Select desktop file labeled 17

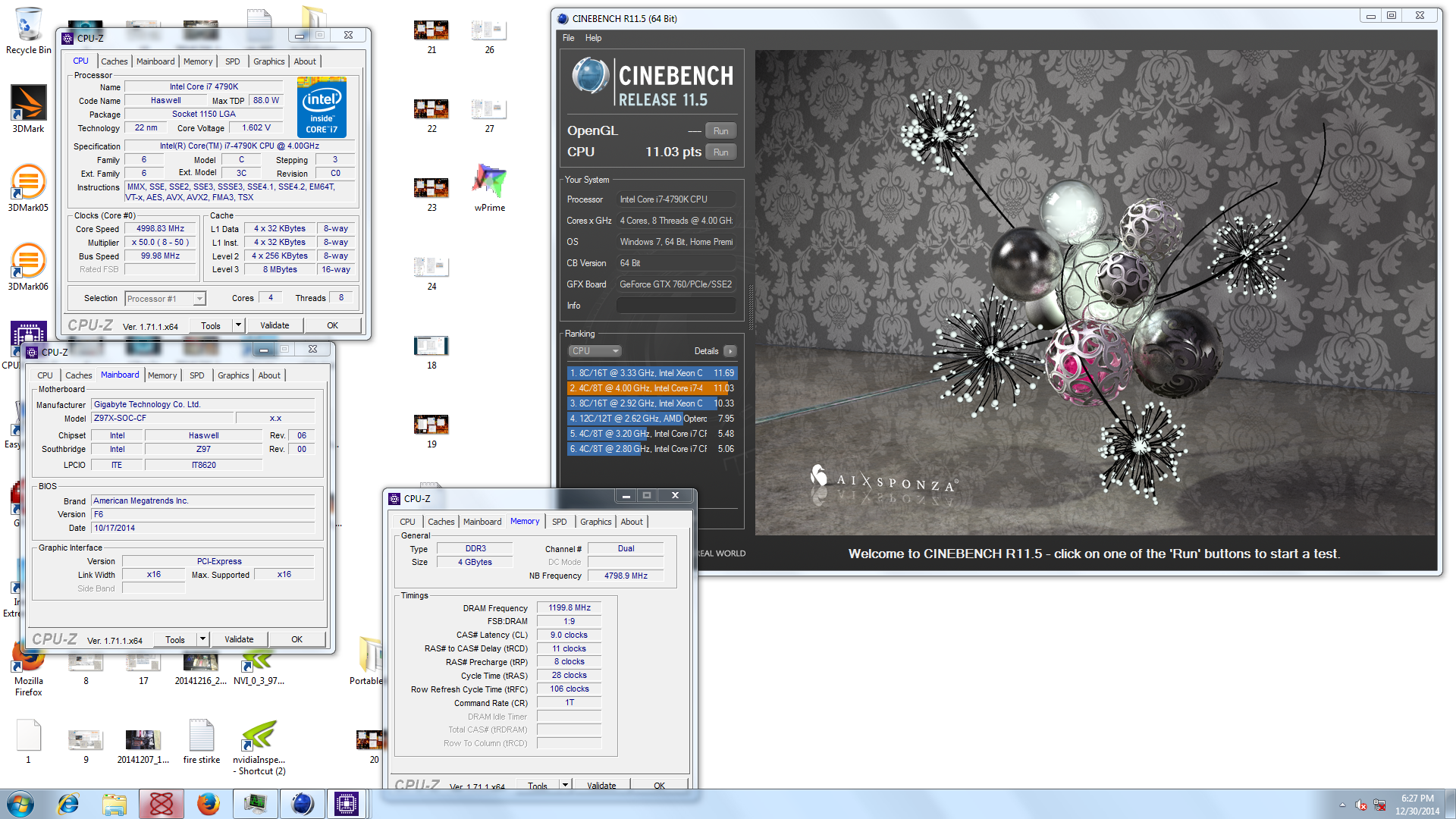143,667
